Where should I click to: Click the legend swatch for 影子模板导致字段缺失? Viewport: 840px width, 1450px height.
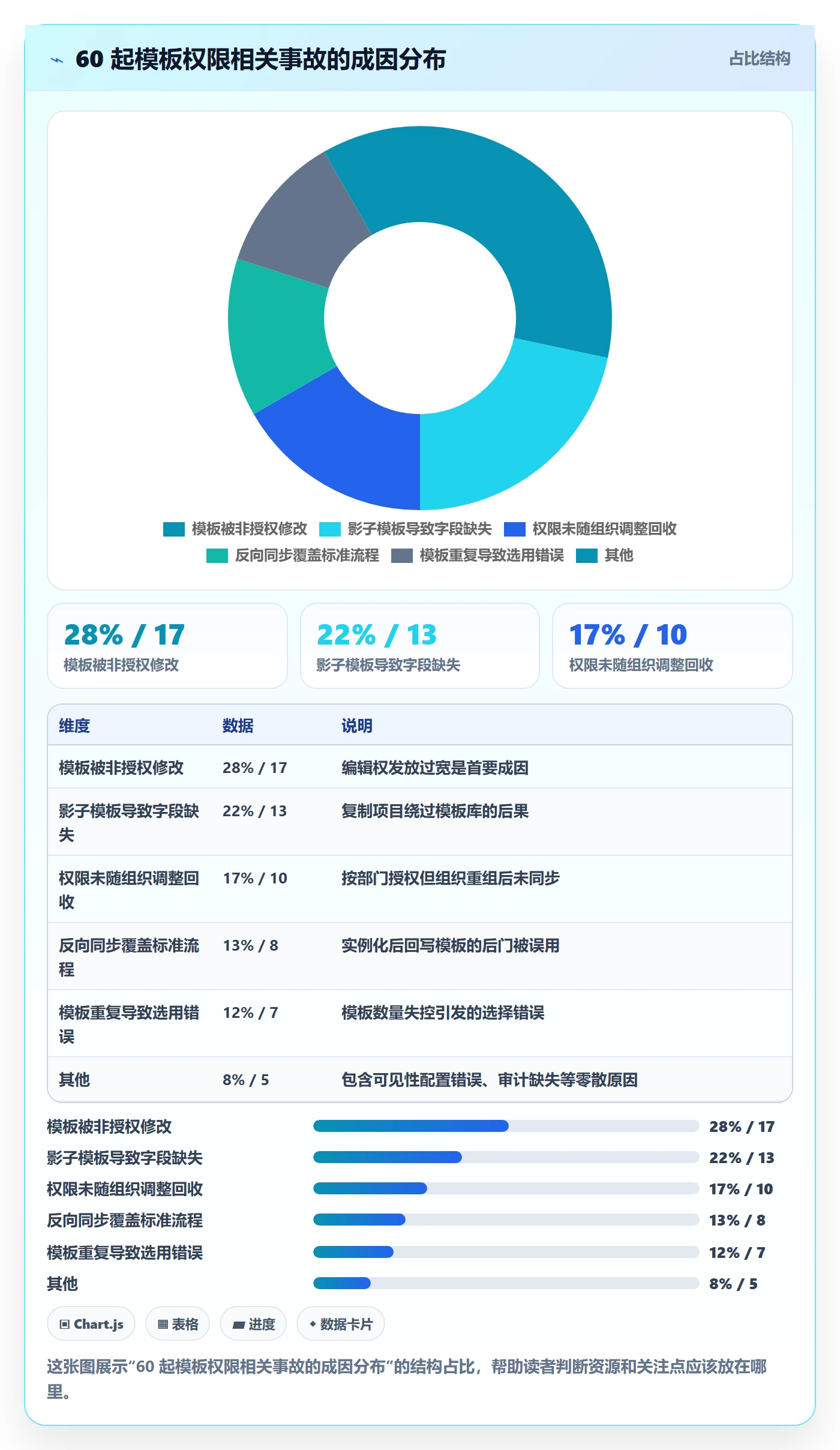[330, 529]
